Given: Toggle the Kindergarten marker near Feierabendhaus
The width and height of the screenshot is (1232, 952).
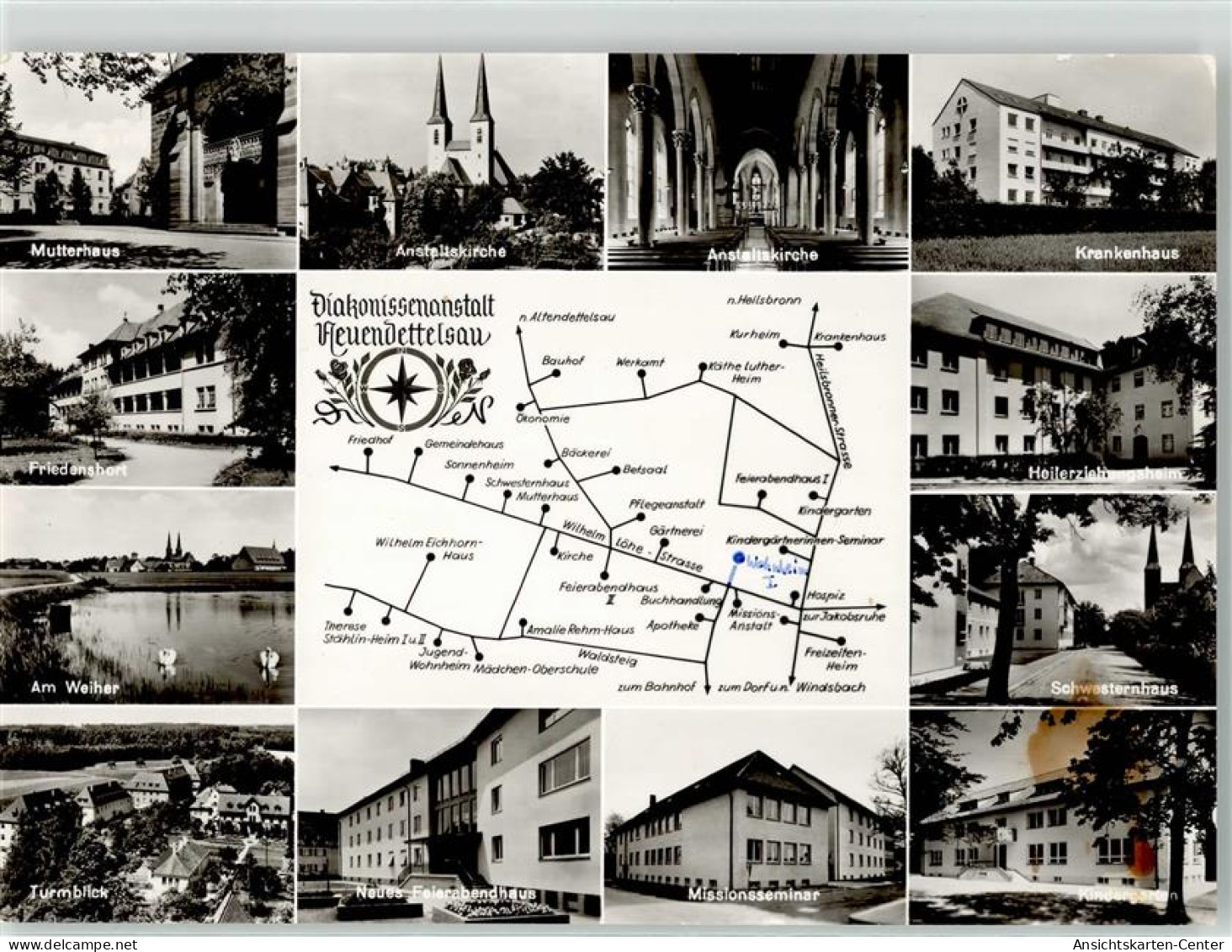Looking at the screenshot, I should pos(813,495).
